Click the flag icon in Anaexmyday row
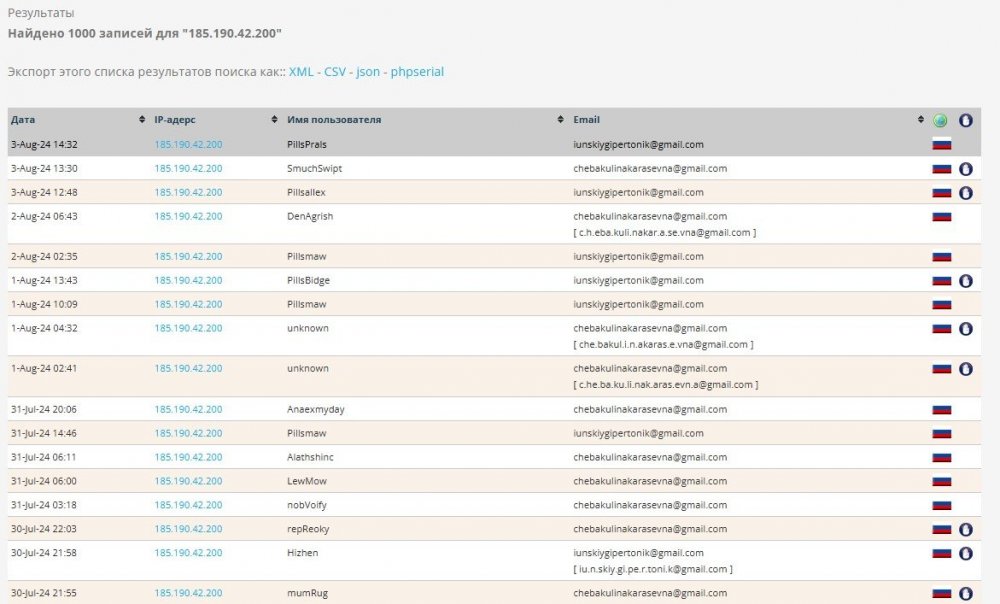1000x604 pixels. pyautogui.click(x=941, y=409)
